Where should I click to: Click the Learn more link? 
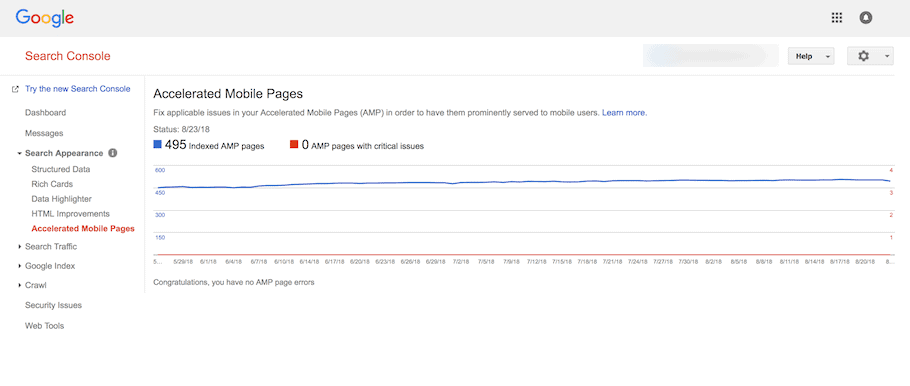624,113
